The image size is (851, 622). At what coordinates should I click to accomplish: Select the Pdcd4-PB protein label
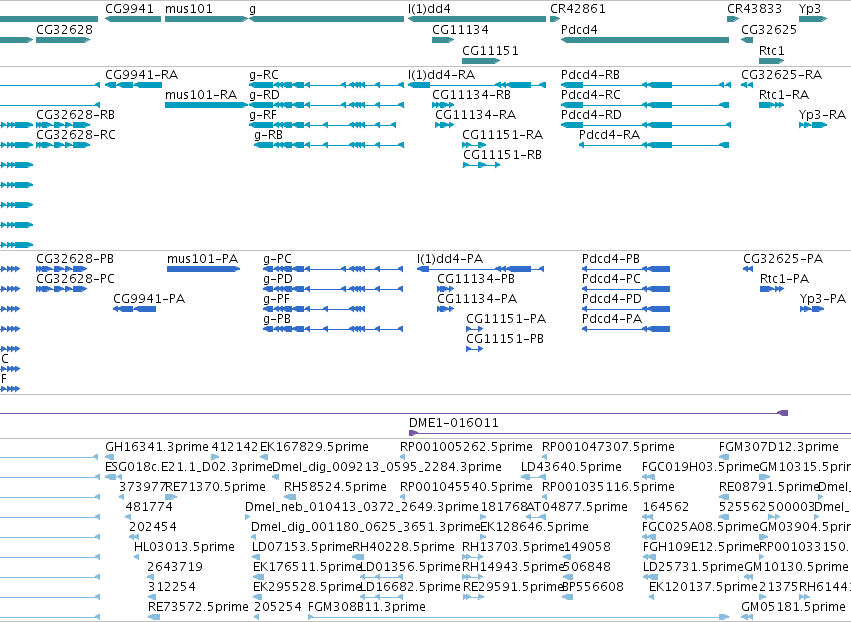click(x=611, y=258)
